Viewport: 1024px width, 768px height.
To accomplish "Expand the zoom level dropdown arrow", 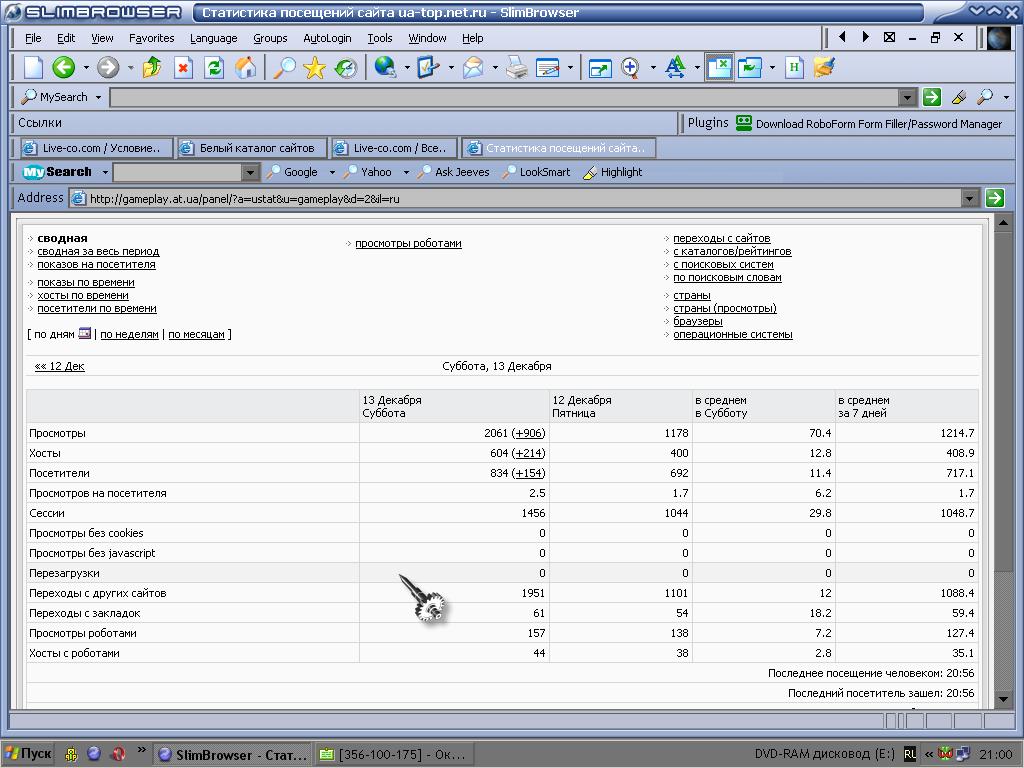I will coord(653,68).
